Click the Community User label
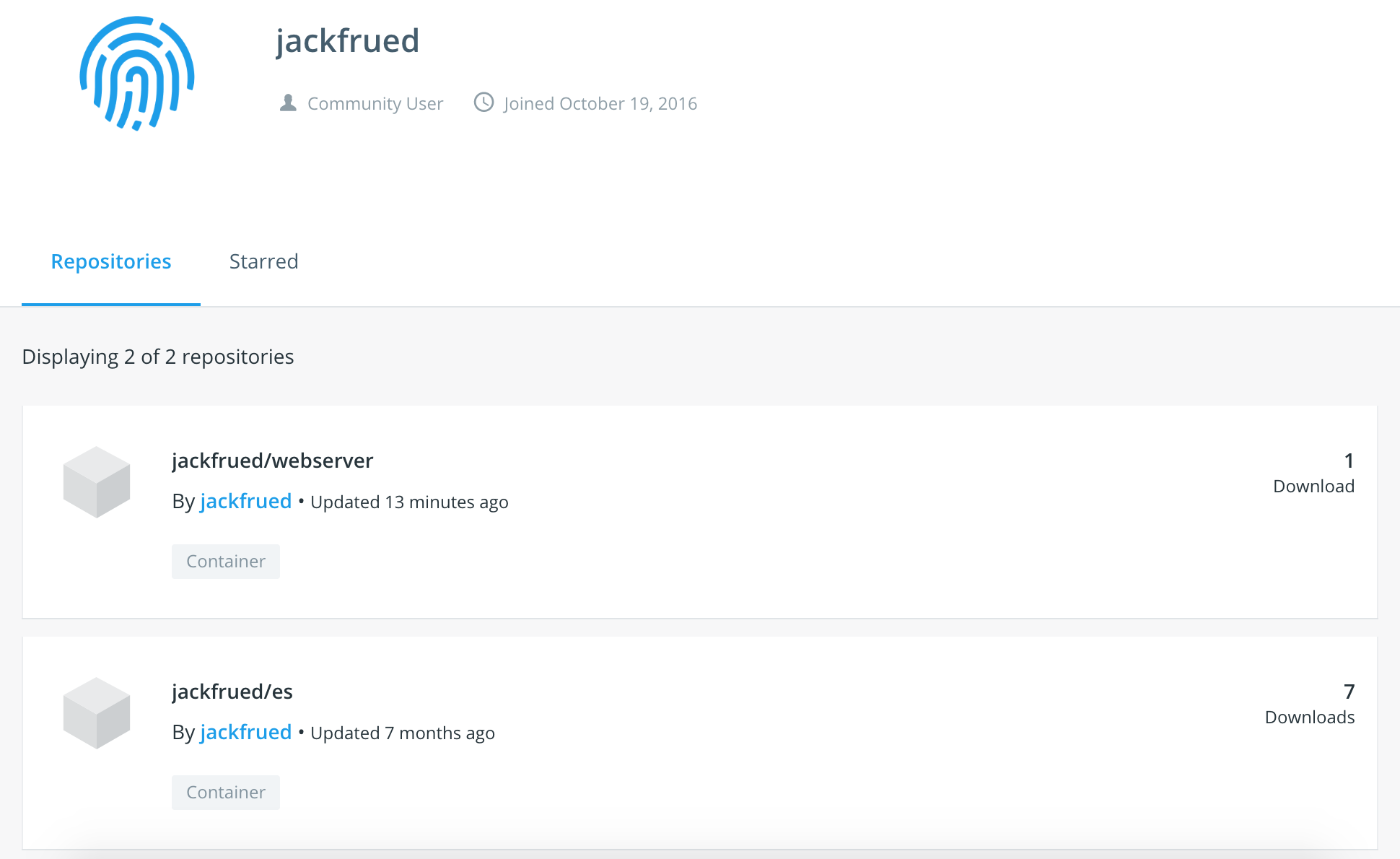1400x859 pixels. click(375, 104)
